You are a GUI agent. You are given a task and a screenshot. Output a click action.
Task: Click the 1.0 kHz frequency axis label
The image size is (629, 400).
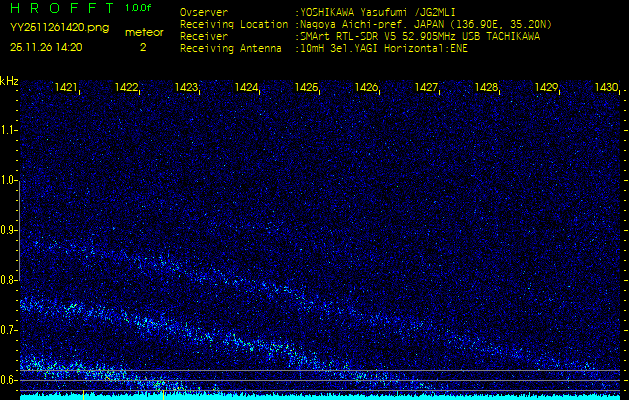[9, 180]
